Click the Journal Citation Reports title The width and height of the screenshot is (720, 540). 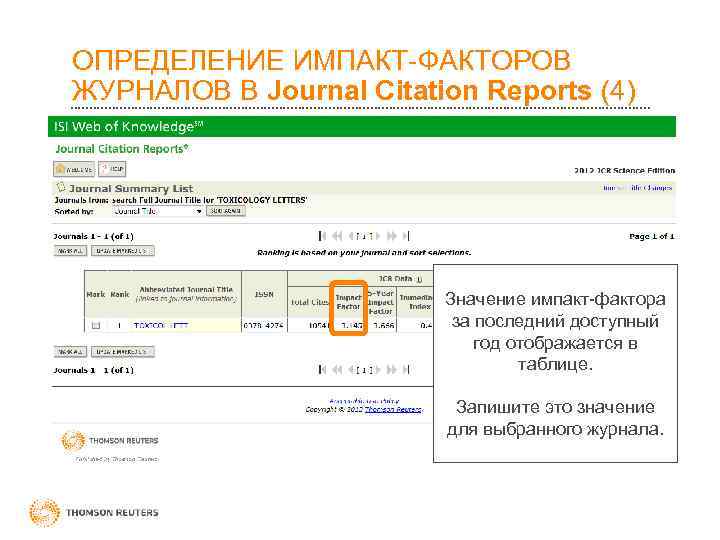point(122,149)
